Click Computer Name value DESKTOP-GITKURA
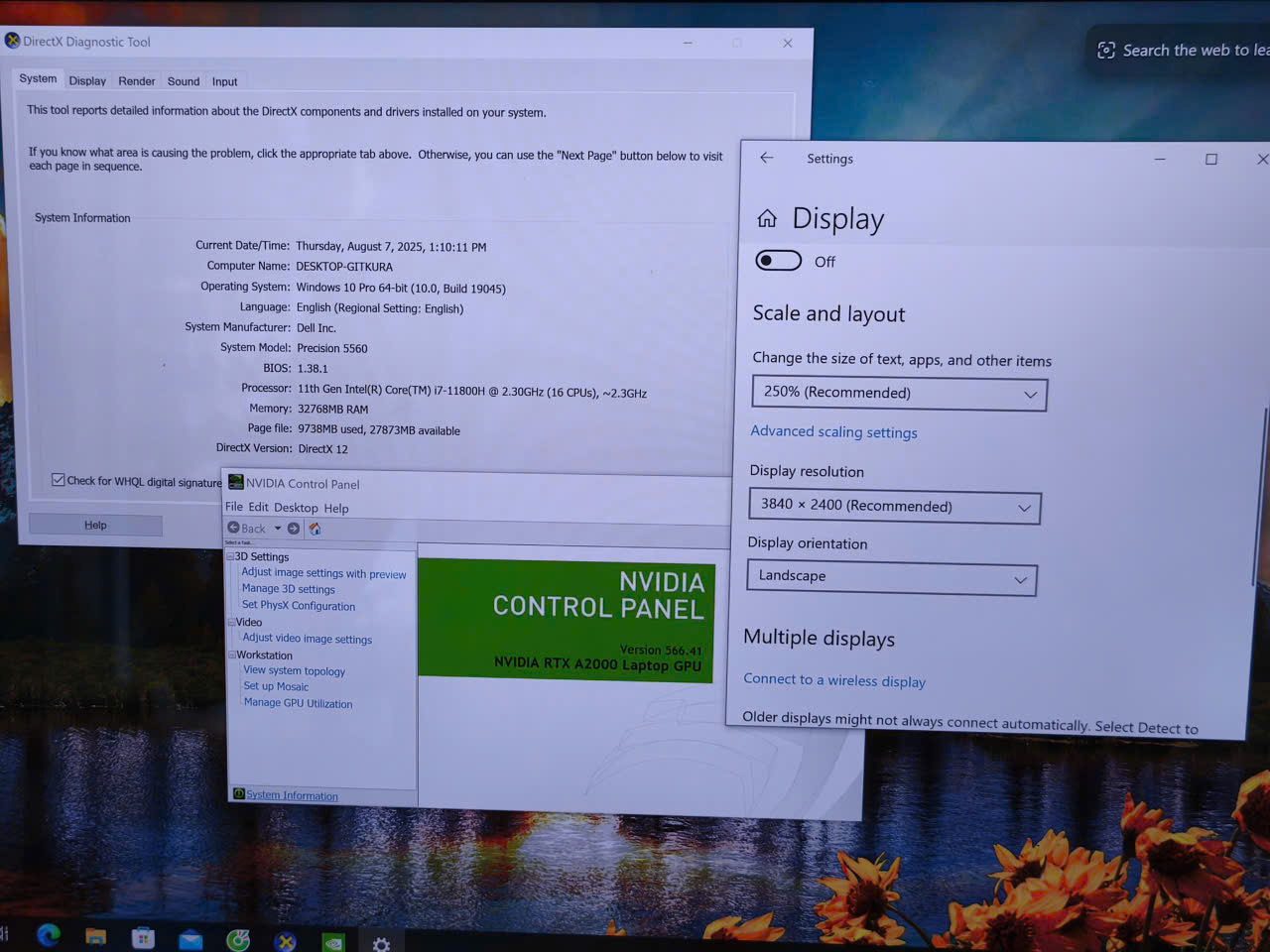Screen dimensions: 1270x952 click(x=344, y=267)
